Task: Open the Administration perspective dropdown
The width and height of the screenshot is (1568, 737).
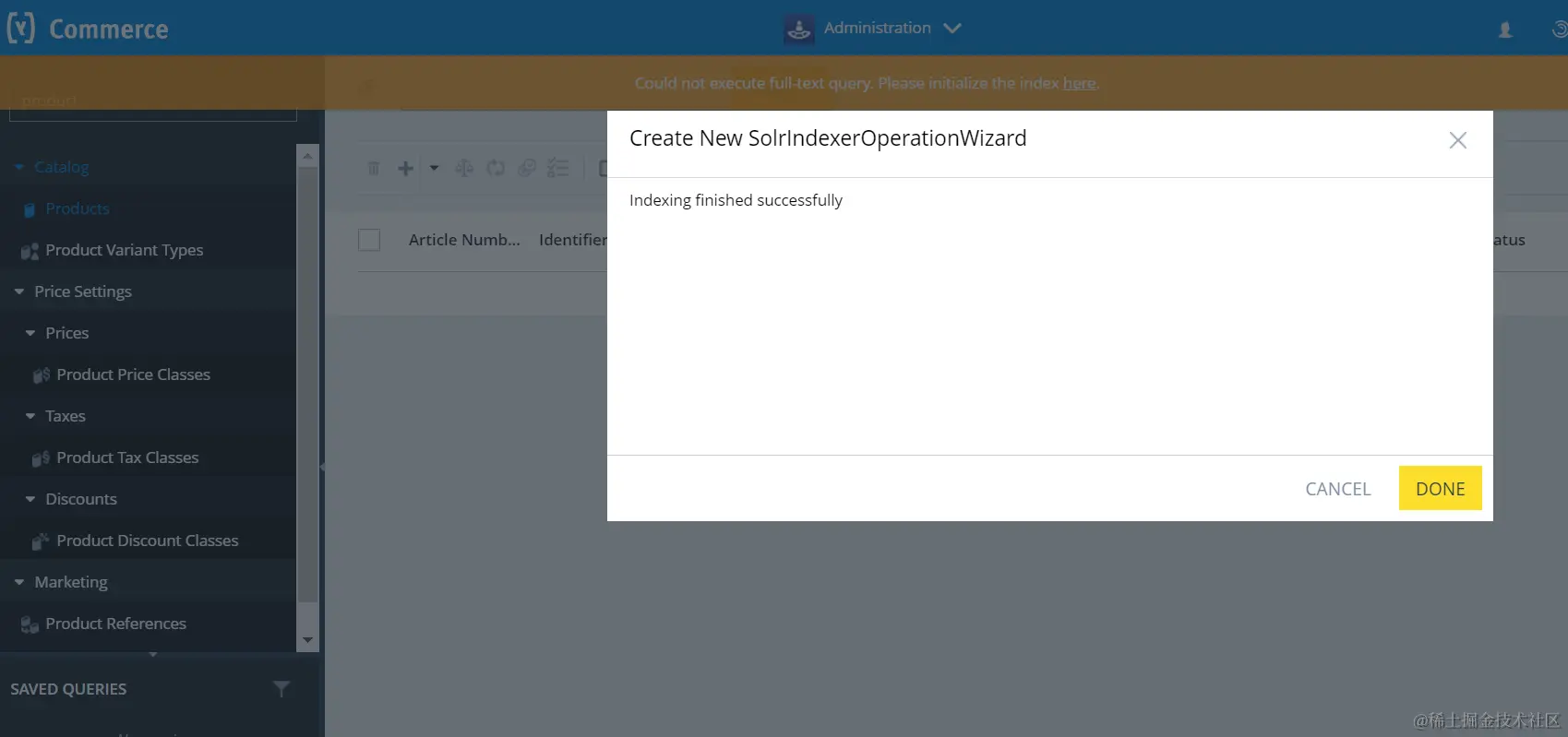Action: click(952, 28)
